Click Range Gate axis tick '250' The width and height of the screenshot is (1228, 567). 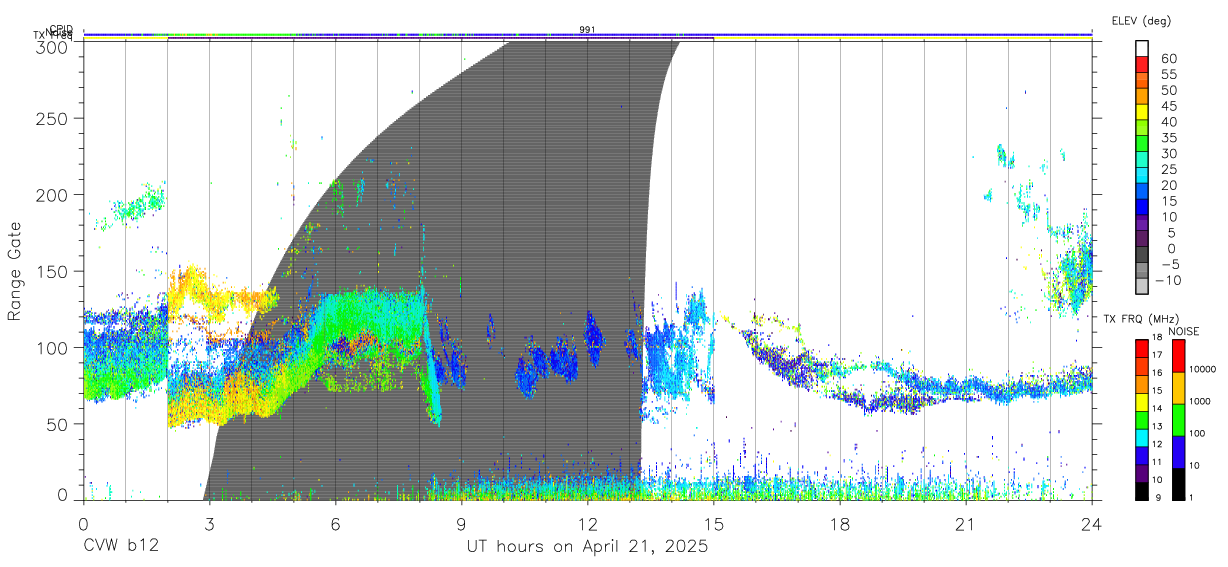(52, 118)
